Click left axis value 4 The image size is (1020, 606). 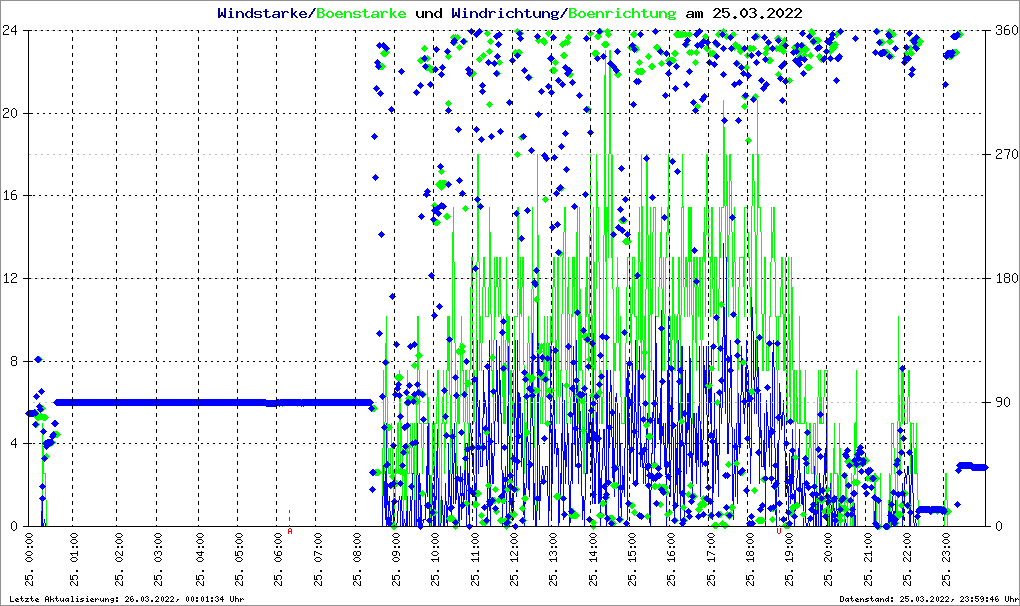click(14, 444)
